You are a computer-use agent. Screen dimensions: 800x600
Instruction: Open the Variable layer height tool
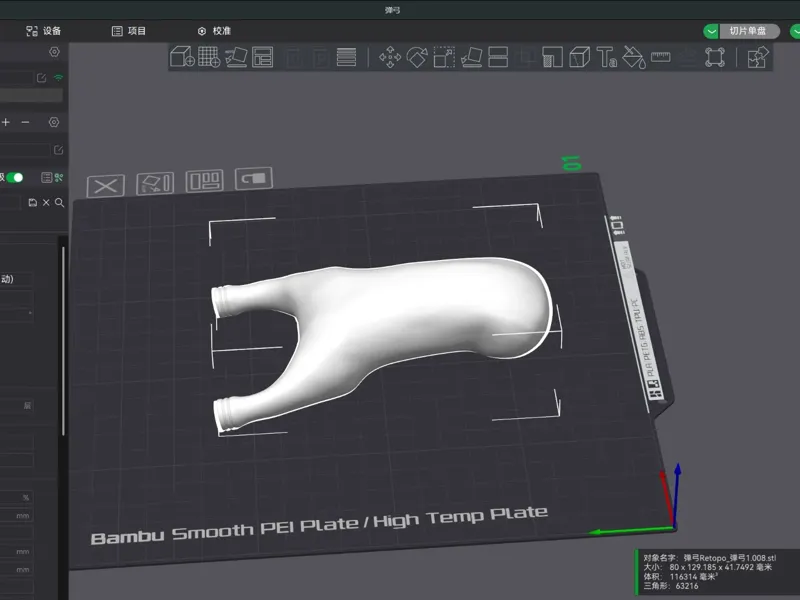click(346, 57)
